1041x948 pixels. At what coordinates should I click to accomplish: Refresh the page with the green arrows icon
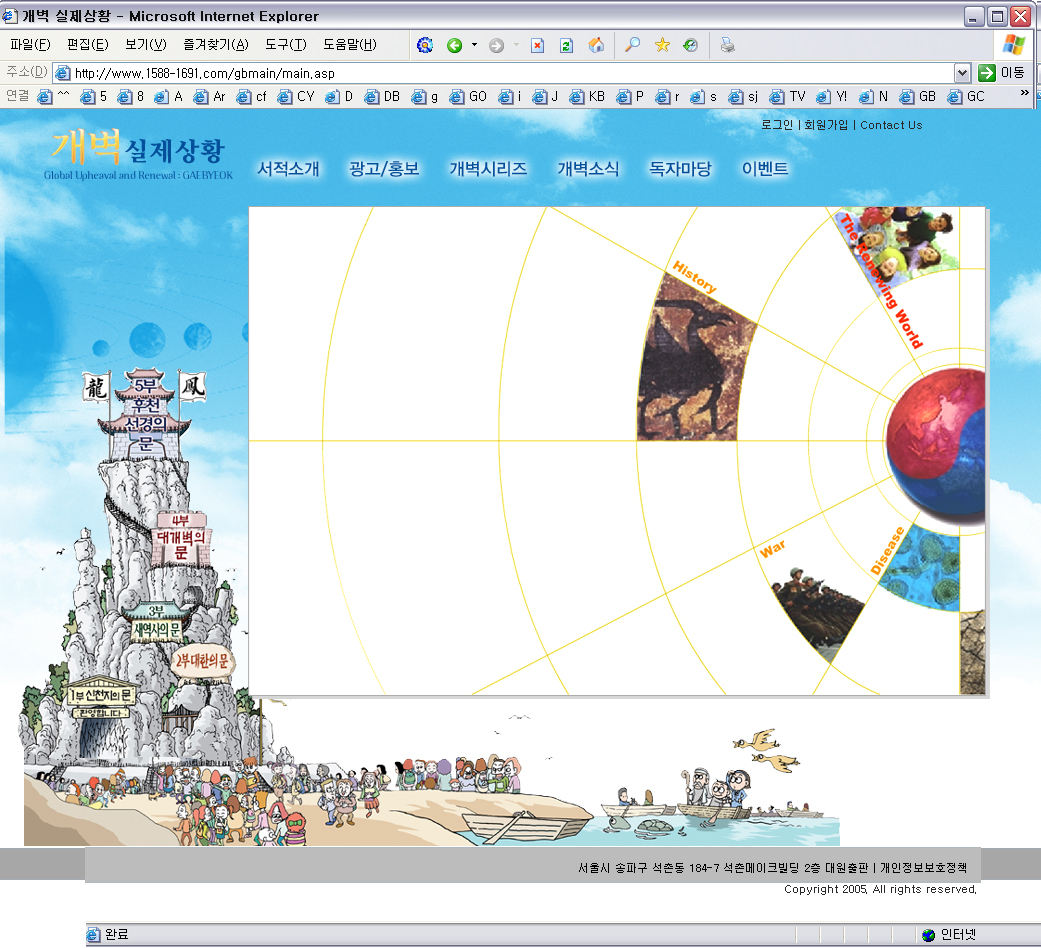tap(566, 45)
